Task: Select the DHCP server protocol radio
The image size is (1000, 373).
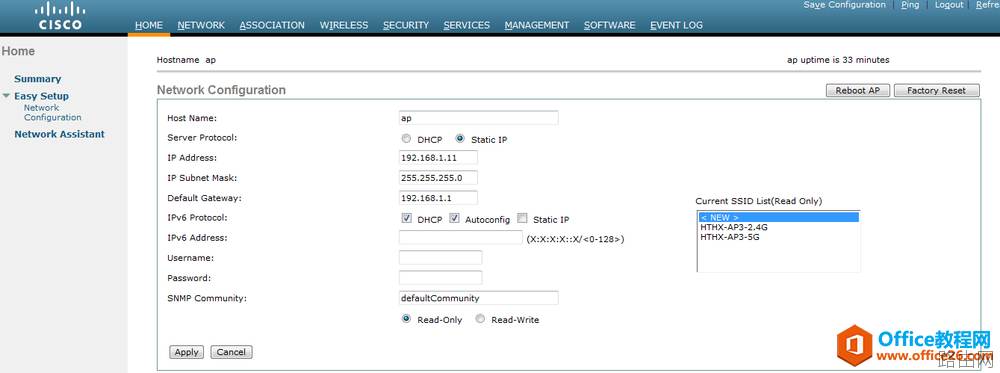Action: tap(406, 138)
